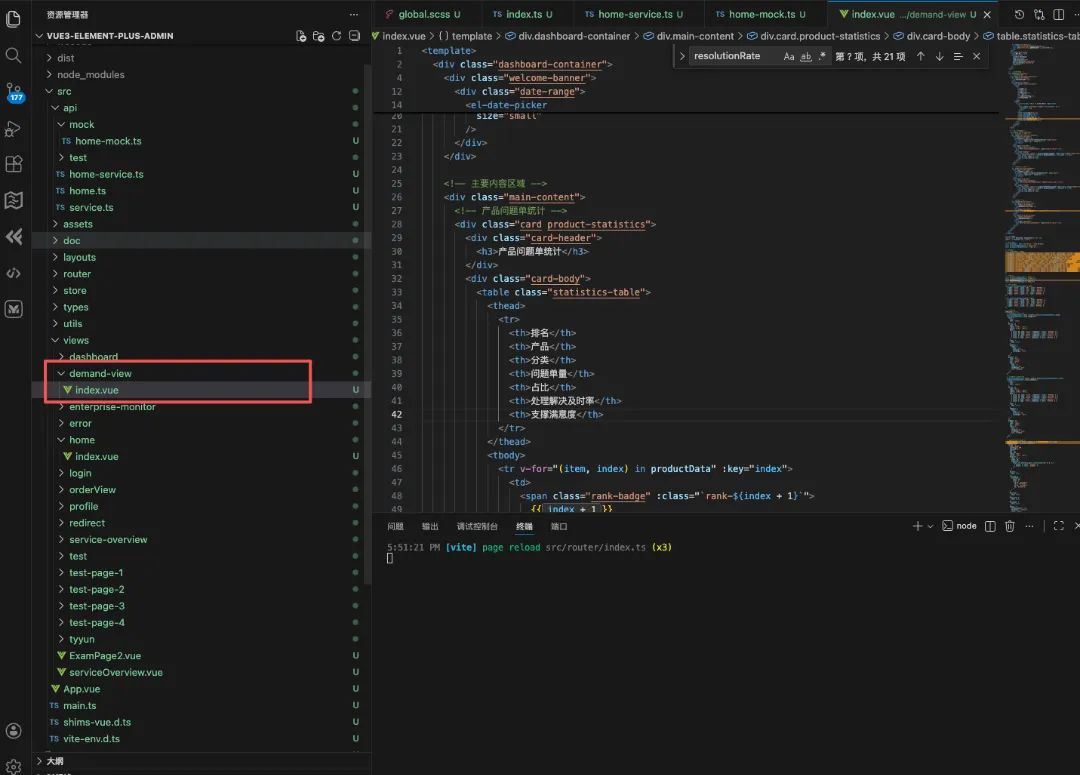Click New File icon in explorer header
The height and width of the screenshot is (775, 1080).
click(301, 36)
